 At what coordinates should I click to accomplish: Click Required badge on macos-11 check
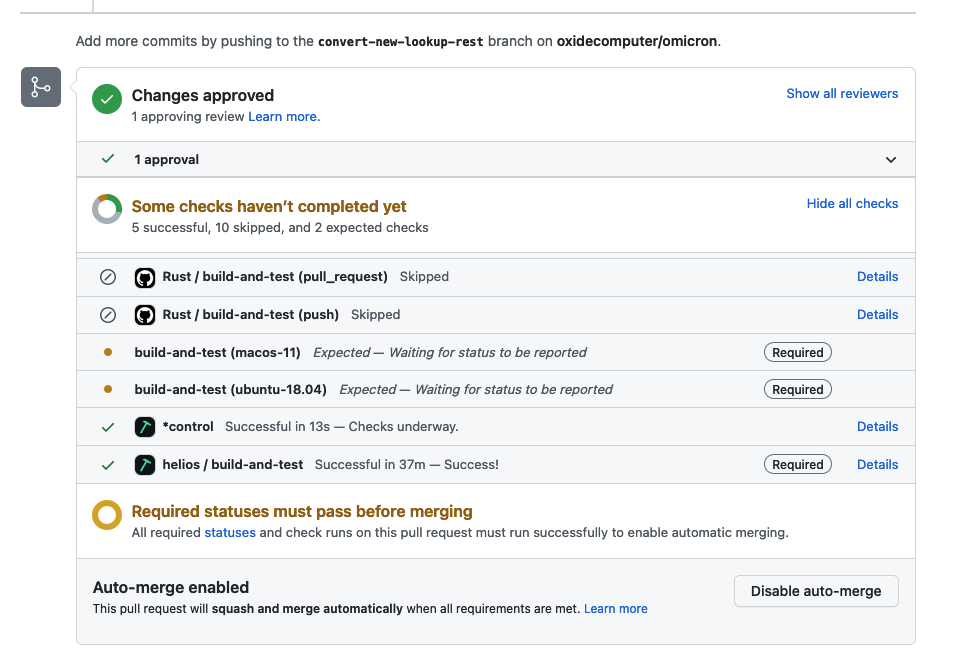click(797, 353)
